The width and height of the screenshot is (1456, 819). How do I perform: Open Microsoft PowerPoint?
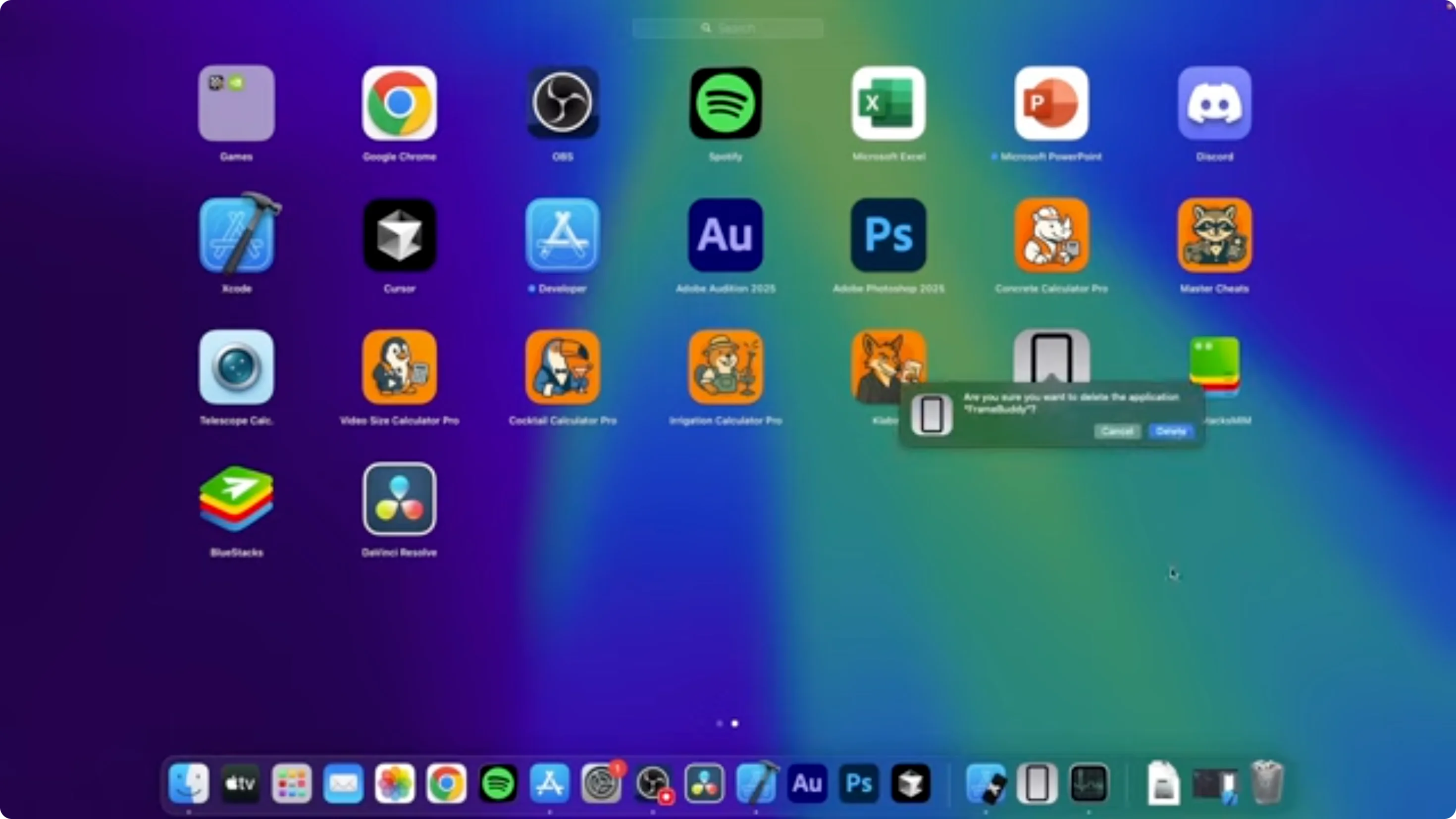[x=1051, y=103]
